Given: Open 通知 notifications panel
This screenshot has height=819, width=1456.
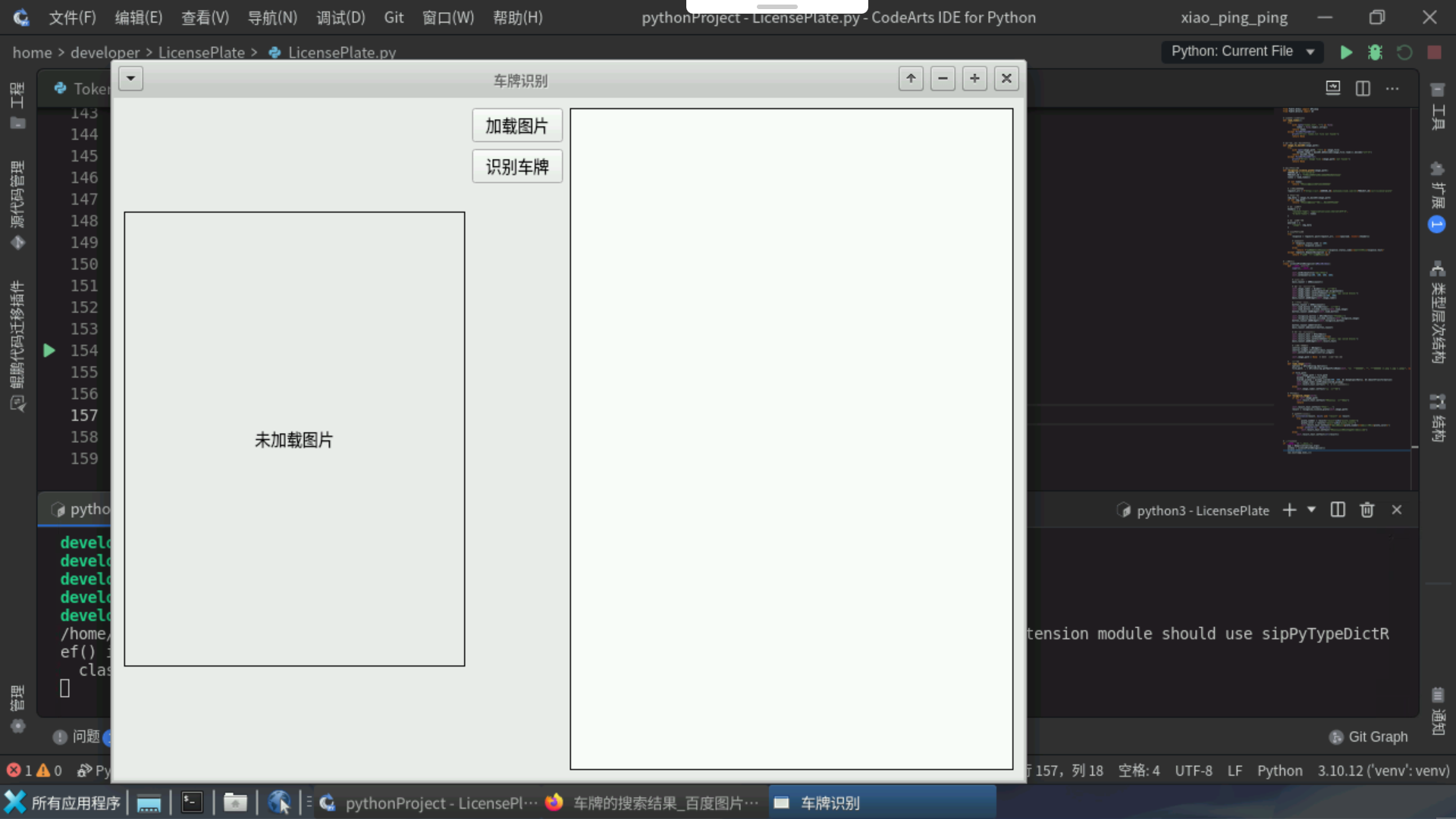Looking at the screenshot, I should 1439,713.
